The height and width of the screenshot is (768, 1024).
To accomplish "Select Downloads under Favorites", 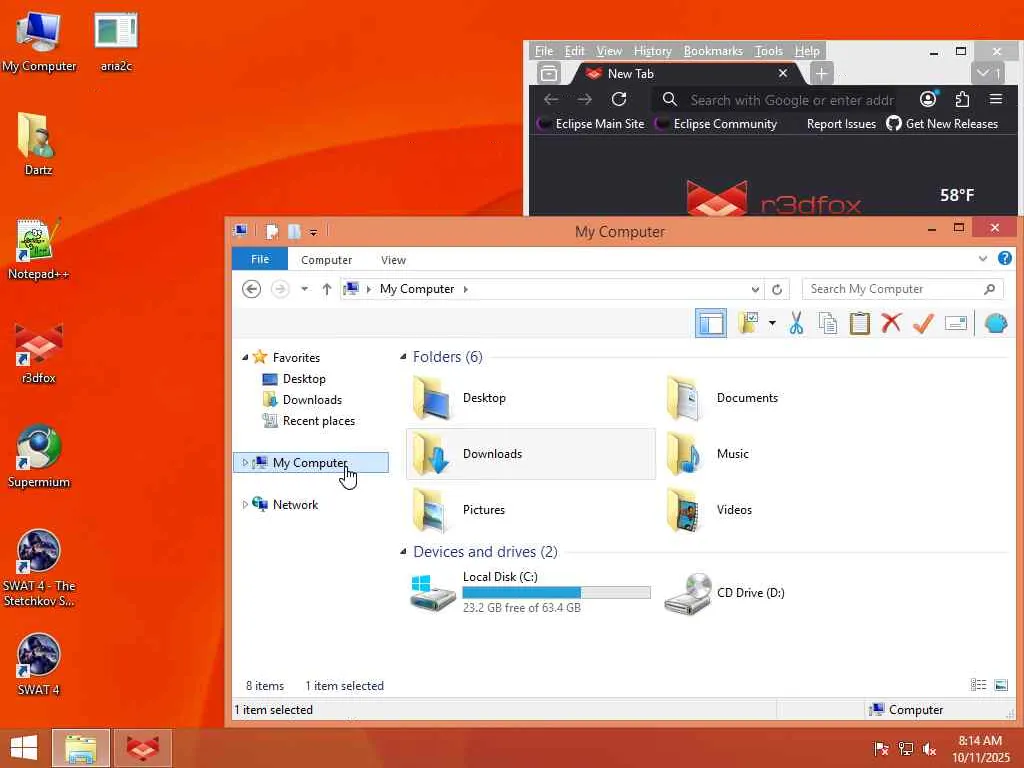I will [x=312, y=400].
